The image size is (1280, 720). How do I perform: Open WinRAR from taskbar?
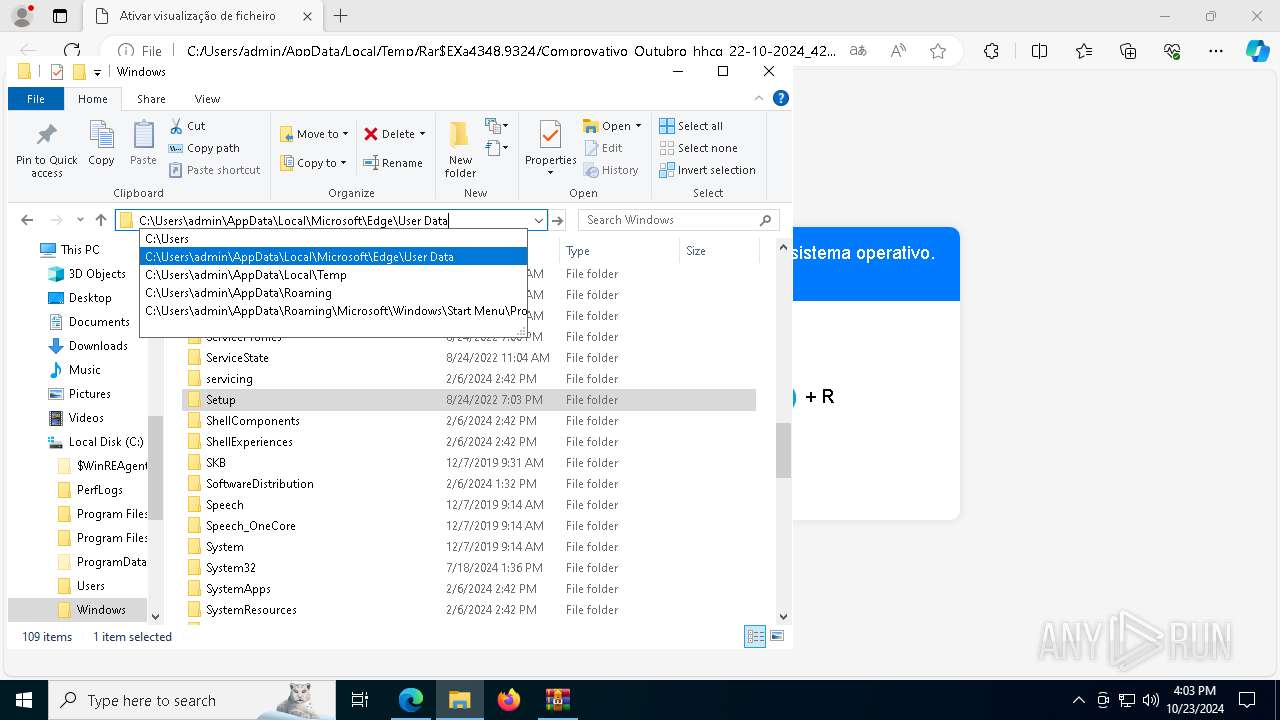(557, 700)
